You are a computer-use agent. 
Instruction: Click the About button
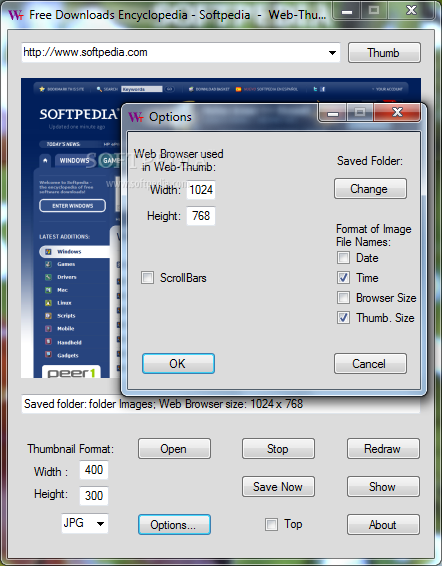pos(384,524)
